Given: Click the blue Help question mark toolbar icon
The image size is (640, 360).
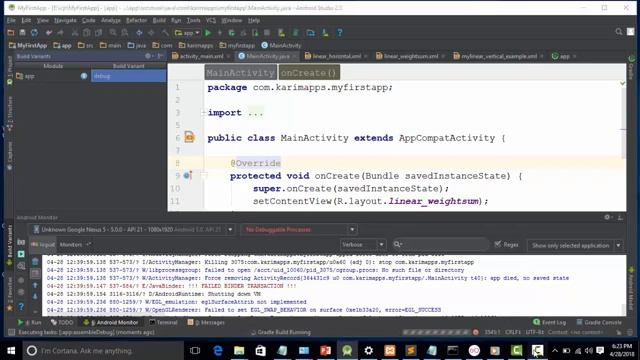Looking at the screenshot, I should point(340,33).
